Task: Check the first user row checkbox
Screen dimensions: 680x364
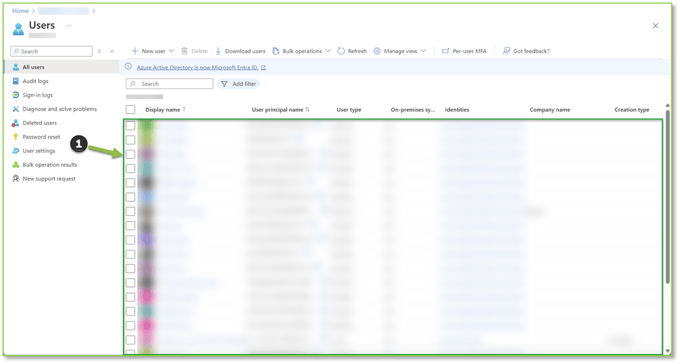Action: pos(131,126)
